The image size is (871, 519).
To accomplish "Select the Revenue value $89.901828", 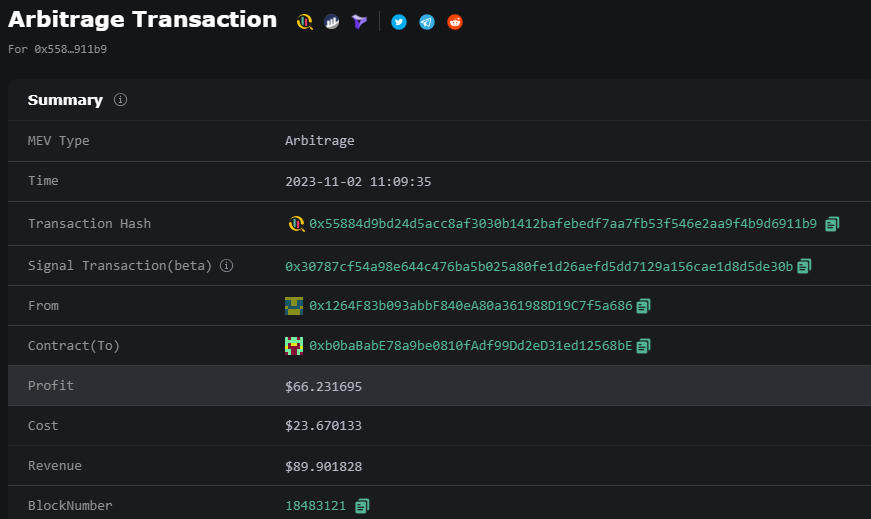I will pyautogui.click(x=323, y=466).
